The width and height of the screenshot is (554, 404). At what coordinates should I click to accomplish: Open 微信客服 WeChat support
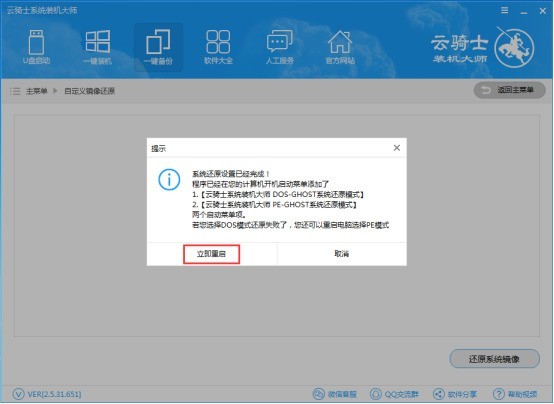pos(335,394)
